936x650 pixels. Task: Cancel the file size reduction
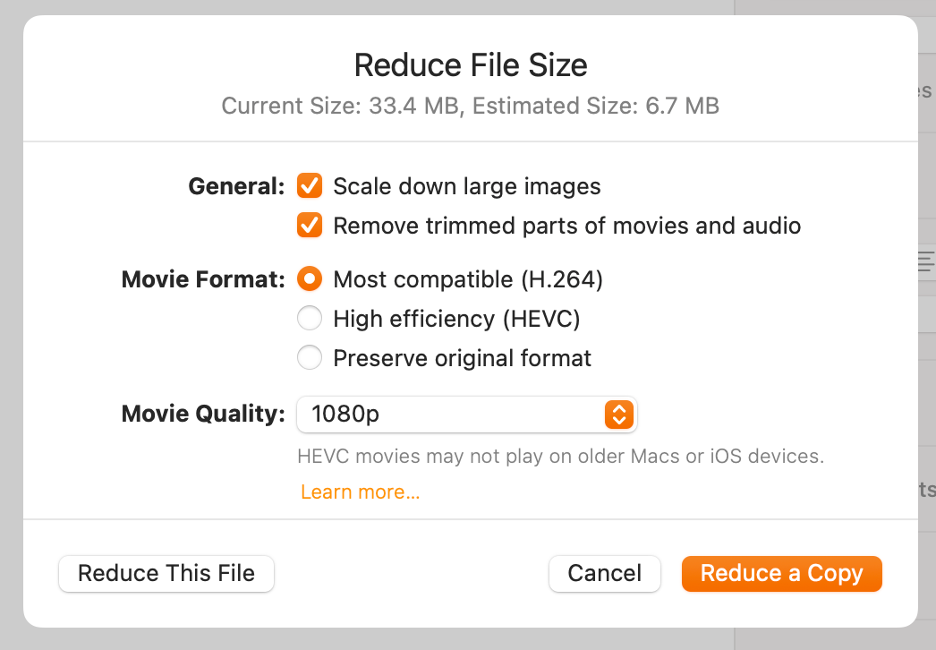(604, 573)
